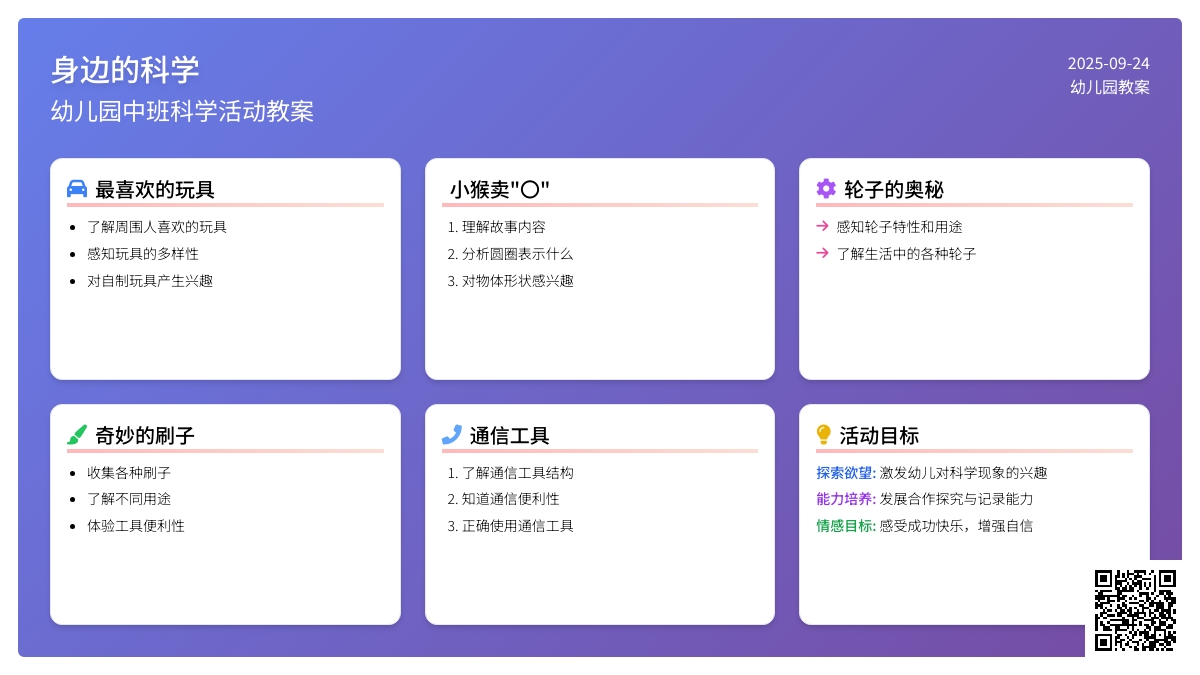1200x675 pixels.
Task: Click the 活动目标 heading text
Action: coord(879,436)
